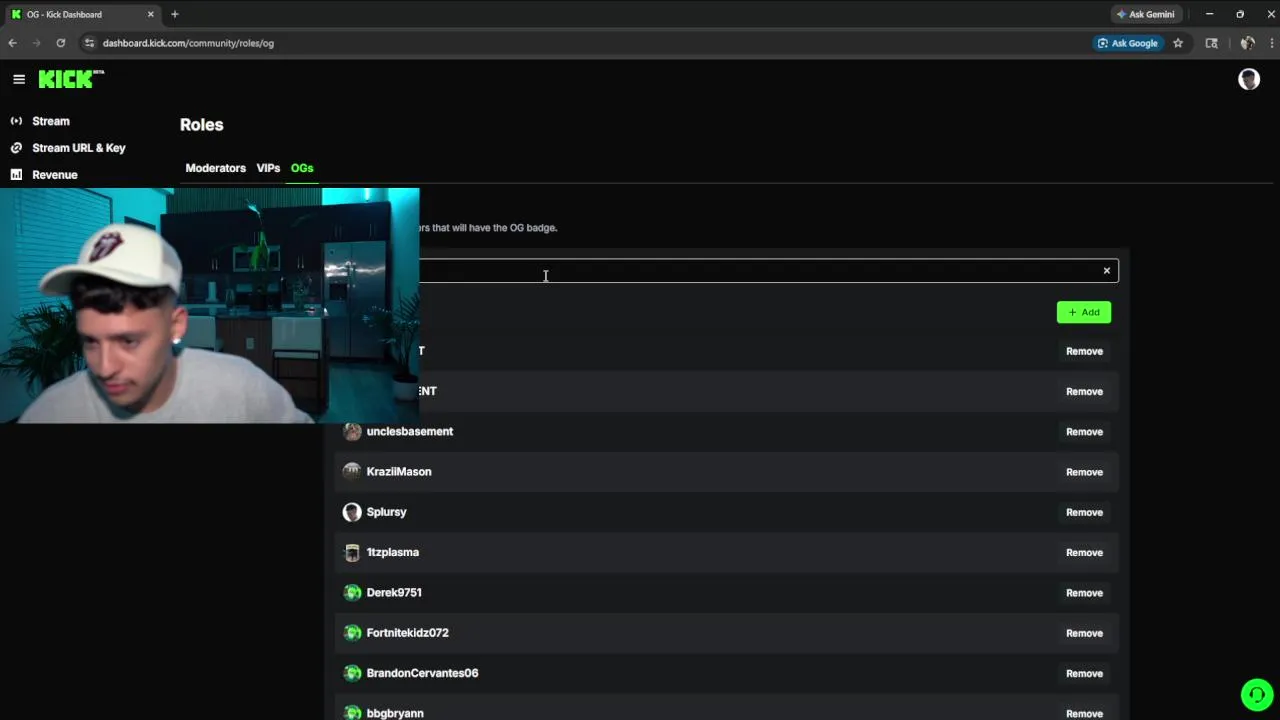Click the Stream broadcast icon
1280x720 pixels.
(16, 121)
